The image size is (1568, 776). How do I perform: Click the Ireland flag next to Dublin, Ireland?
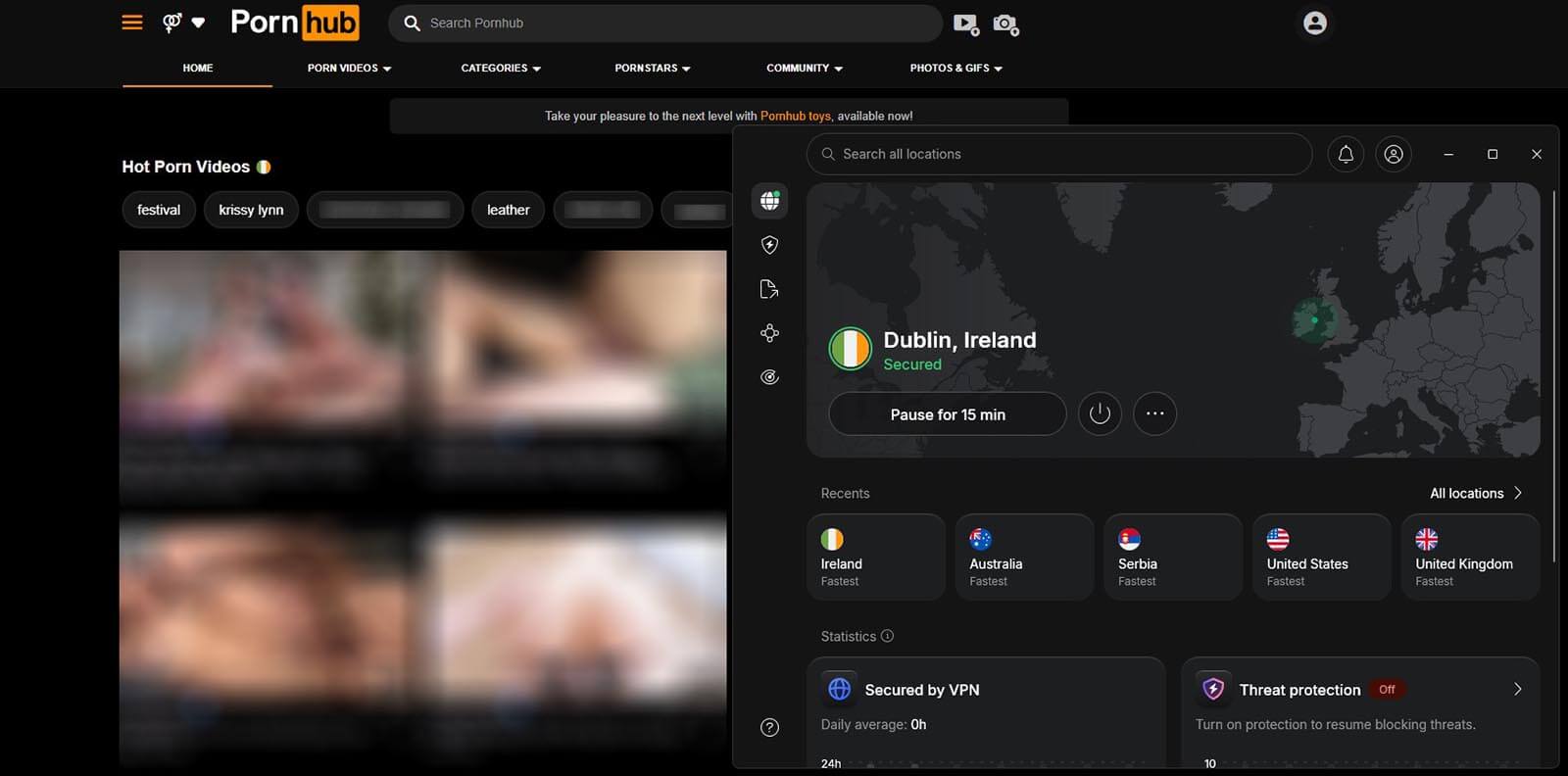pos(850,349)
